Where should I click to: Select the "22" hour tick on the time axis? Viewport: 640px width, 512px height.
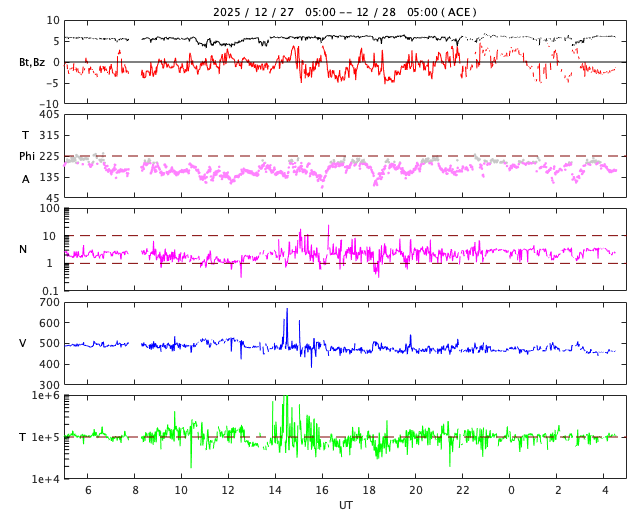(463, 490)
